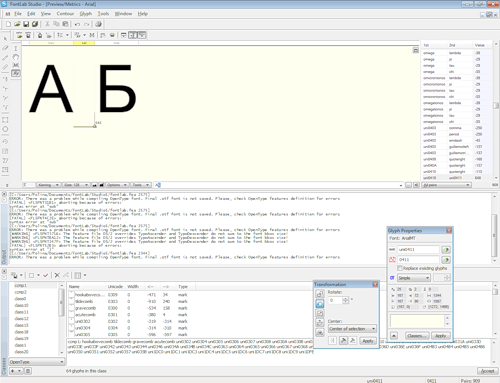
Task: Click the red X delete icon in Classes panel
Action: coord(57,275)
